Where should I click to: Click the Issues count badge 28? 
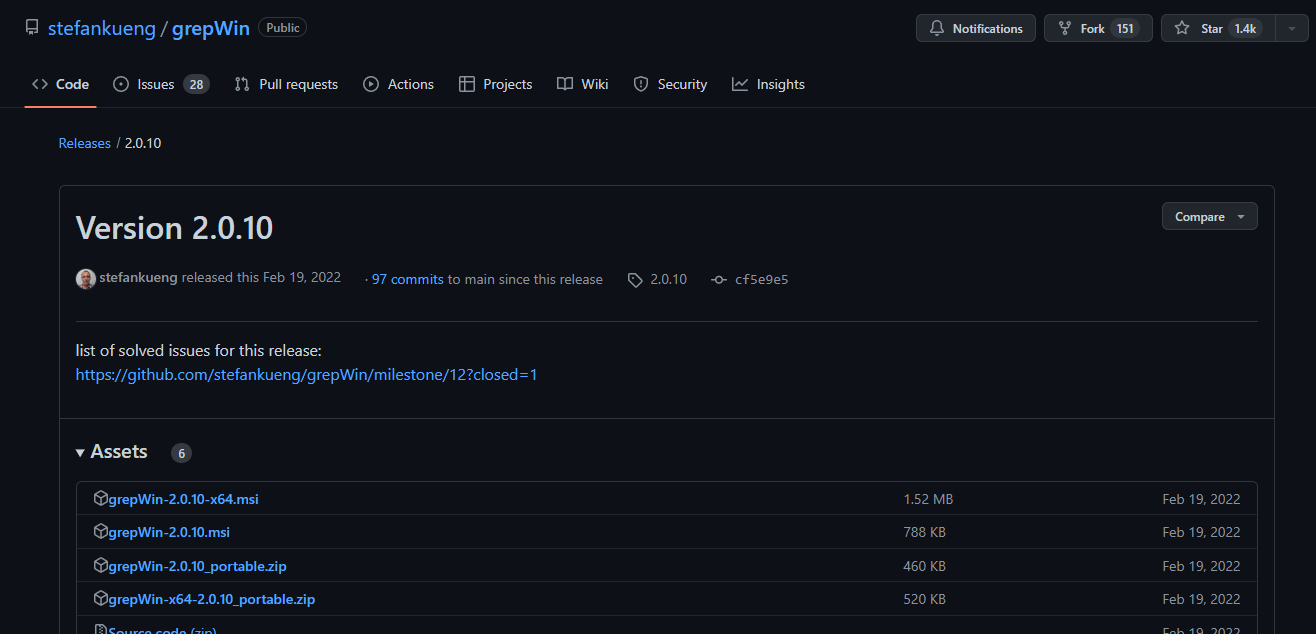[196, 84]
